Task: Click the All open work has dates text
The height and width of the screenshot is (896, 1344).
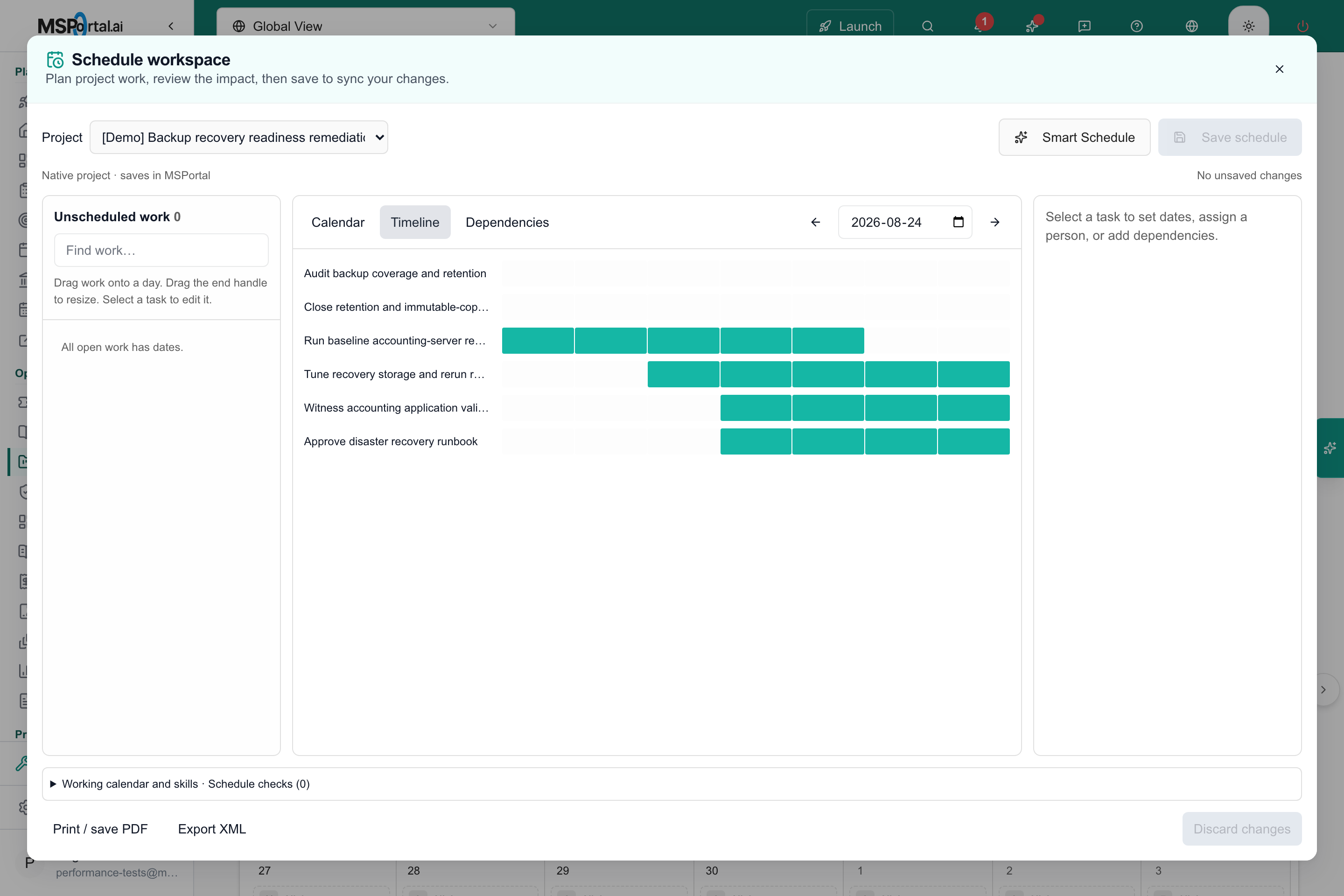Action: [122, 347]
